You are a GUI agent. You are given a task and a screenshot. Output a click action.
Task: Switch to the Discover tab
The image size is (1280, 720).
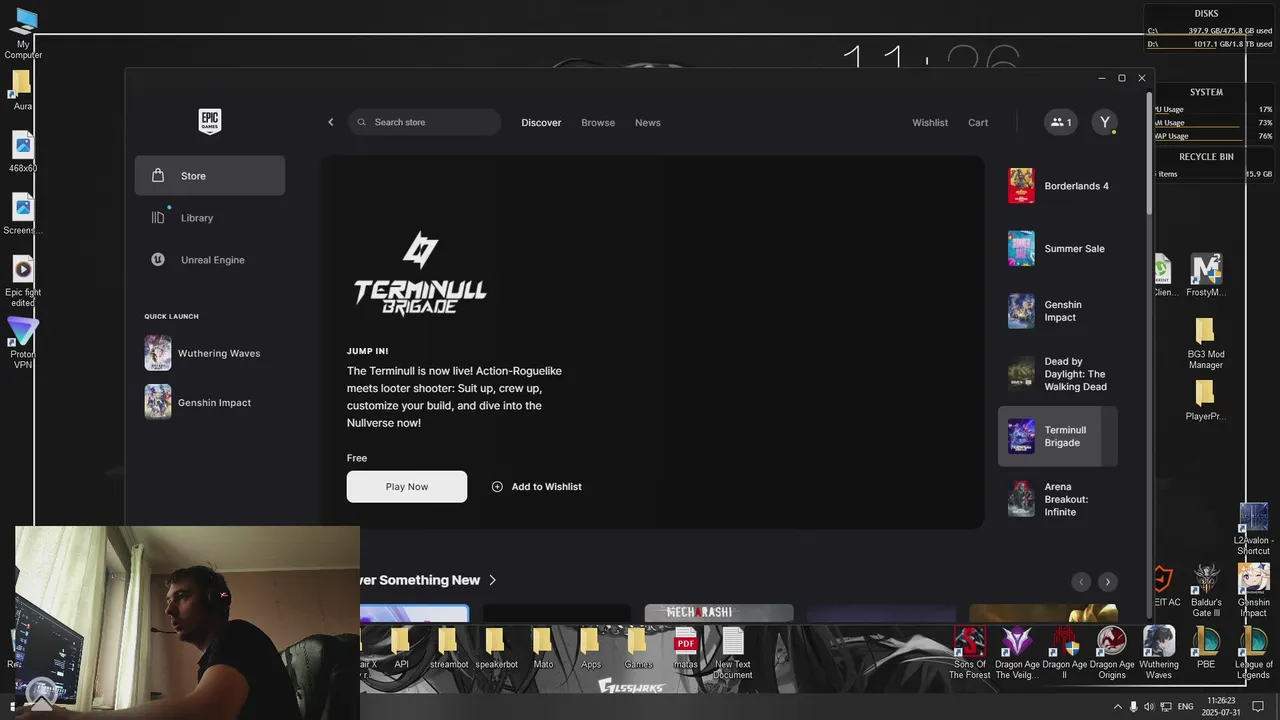coord(541,123)
